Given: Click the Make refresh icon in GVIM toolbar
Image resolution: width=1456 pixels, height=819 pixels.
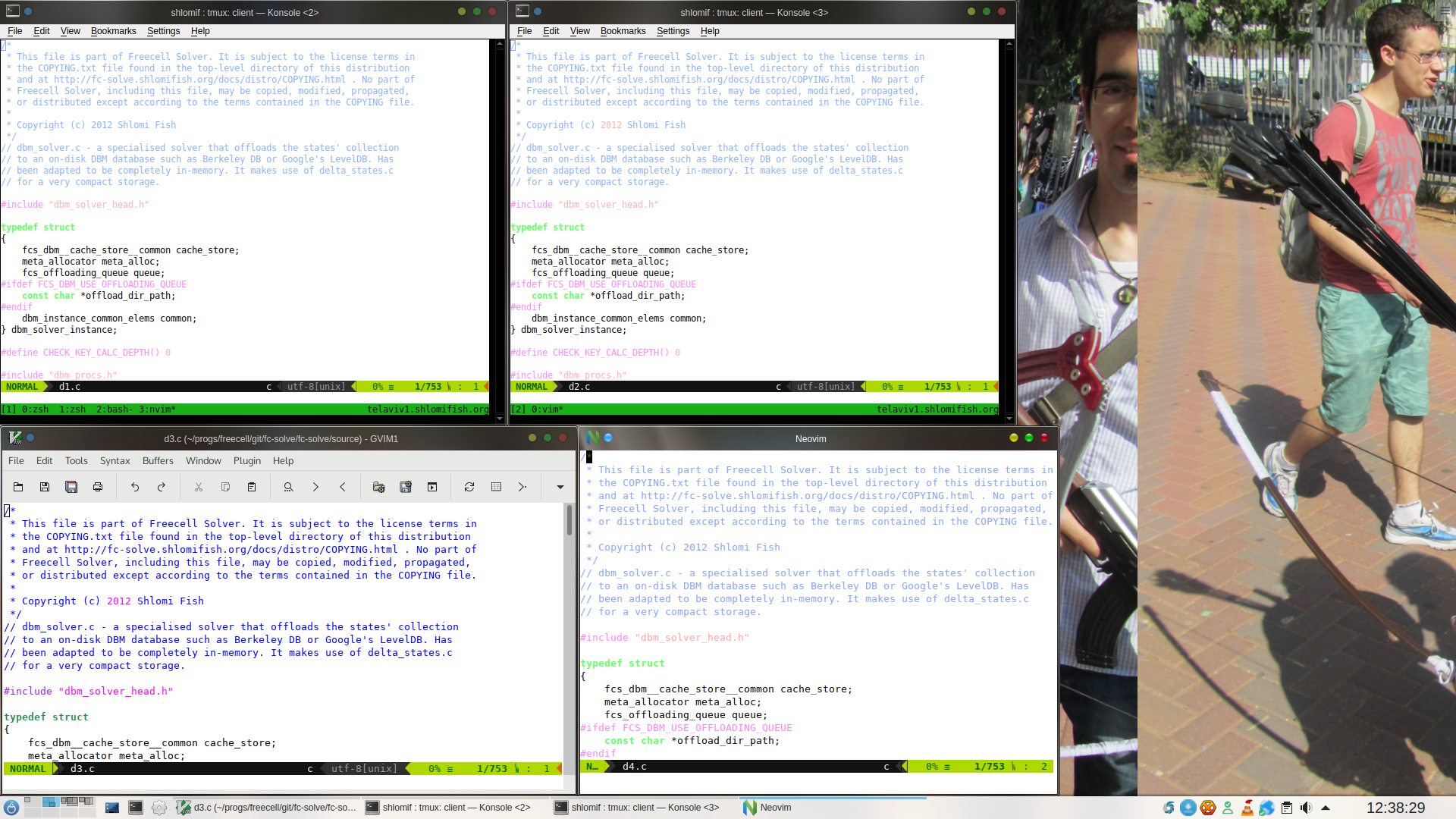Looking at the screenshot, I should point(469,488).
